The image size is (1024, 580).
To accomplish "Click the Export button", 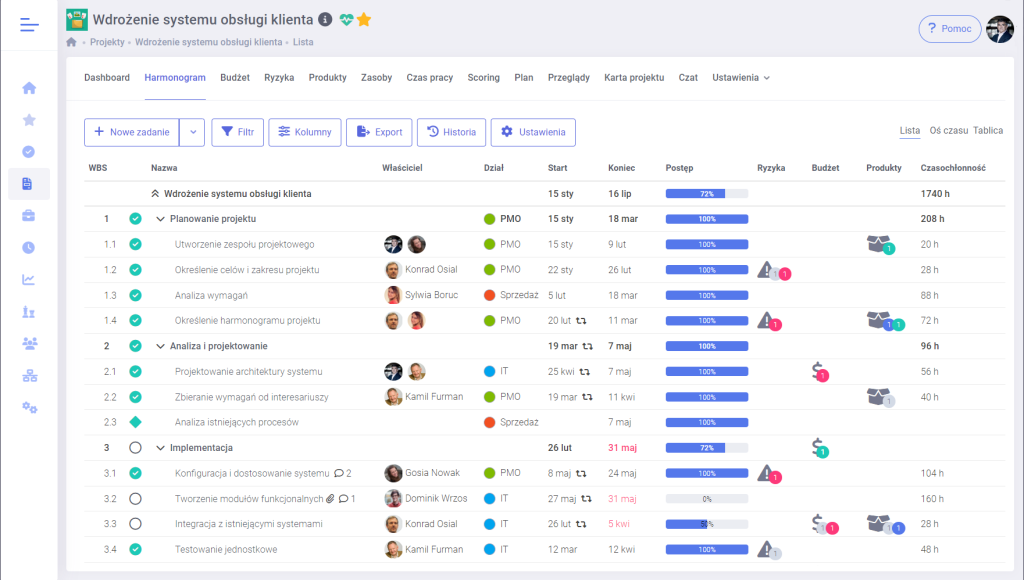I will pos(379,132).
